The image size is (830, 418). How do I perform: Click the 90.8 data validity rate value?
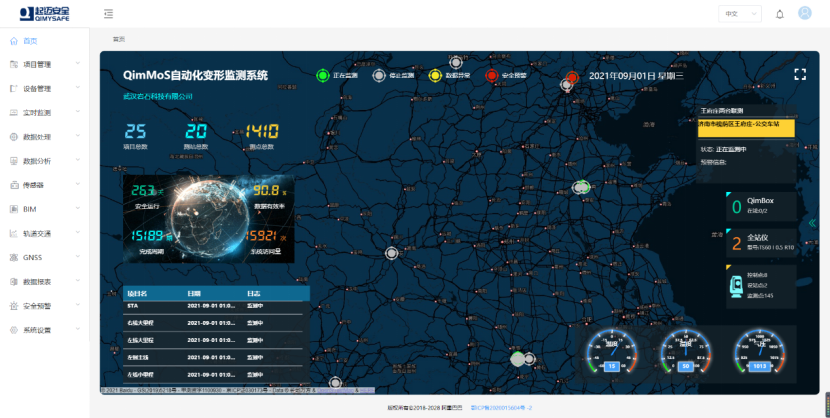coord(266,190)
